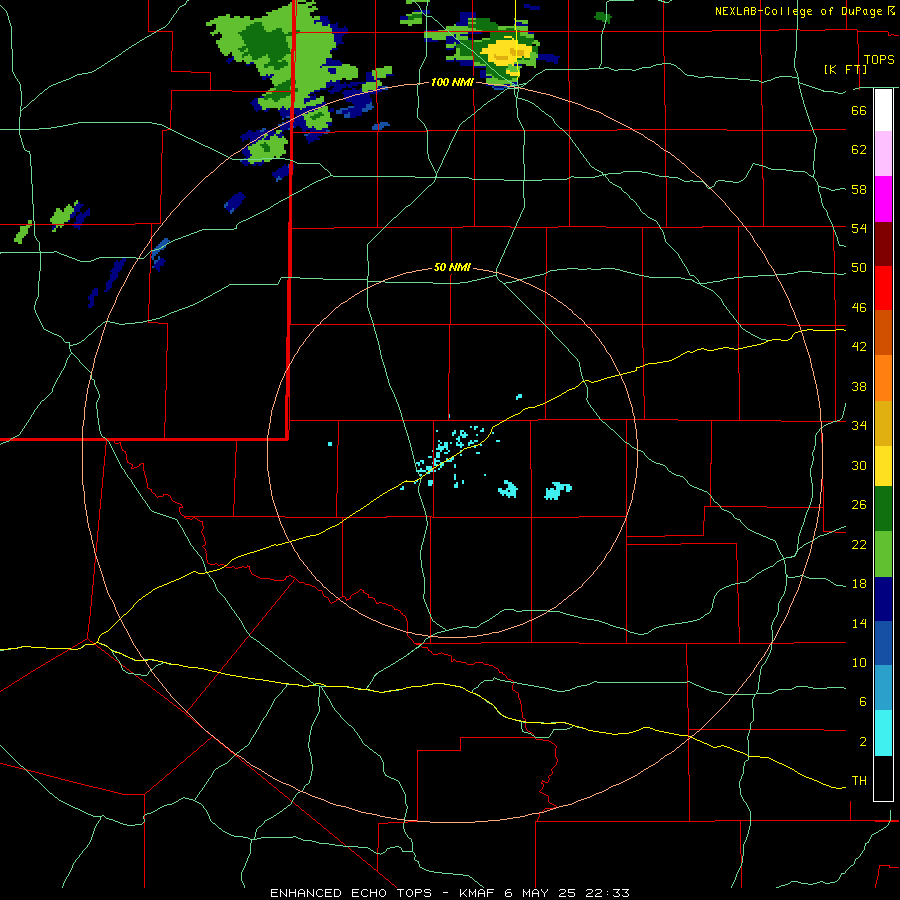This screenshot has width=900, height=900.
Task: Click the "34" legend value
Action: 859,426
